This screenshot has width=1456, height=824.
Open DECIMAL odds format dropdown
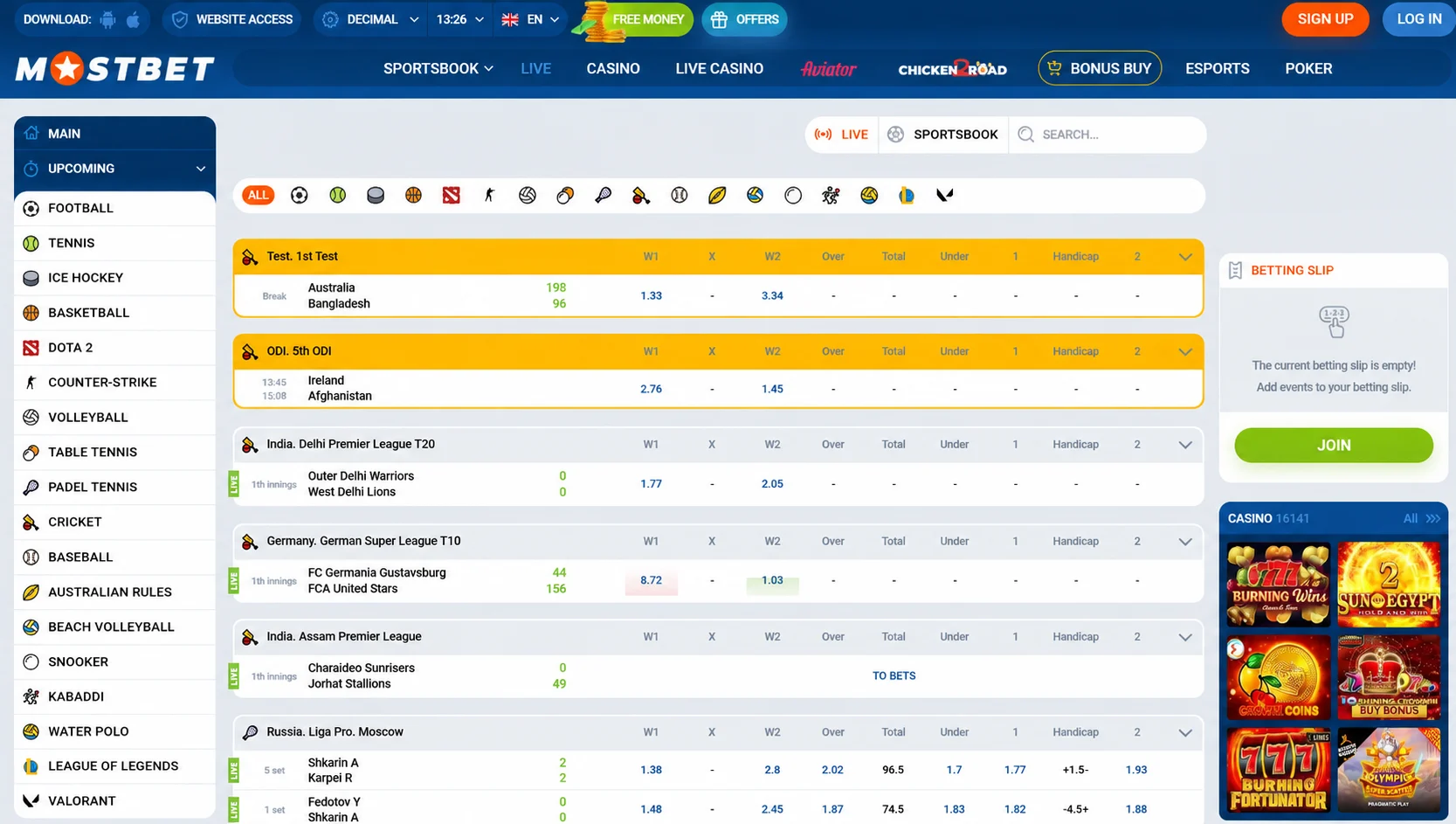click(370, 19)
